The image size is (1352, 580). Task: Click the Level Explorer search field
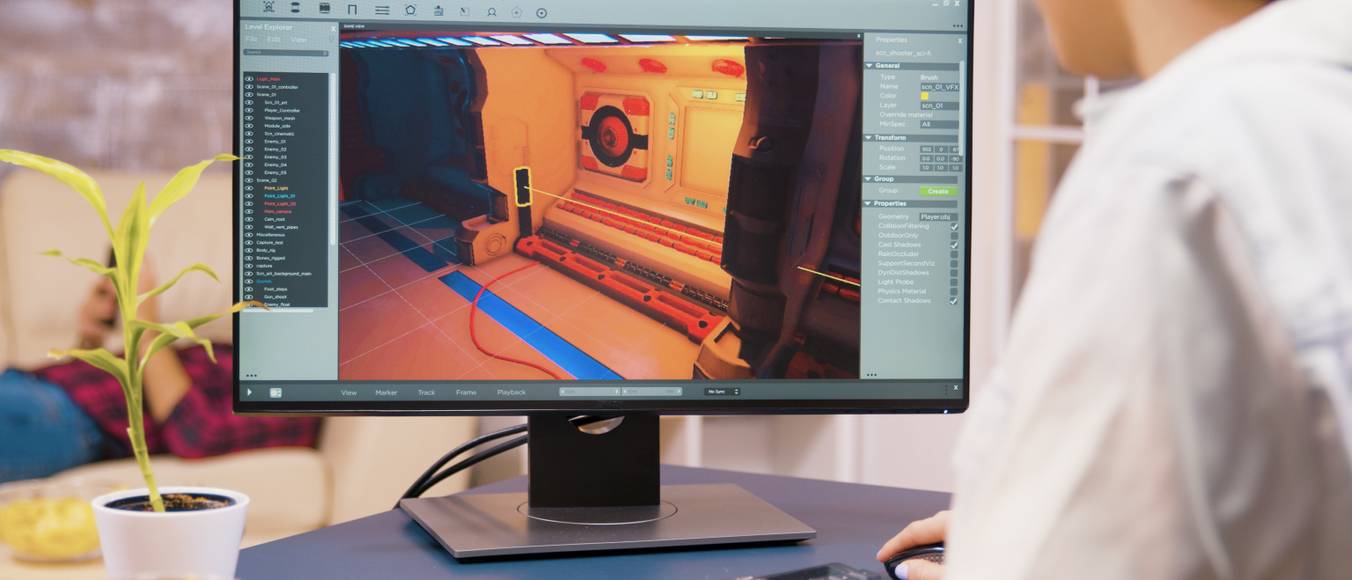(x=285, y=52)
